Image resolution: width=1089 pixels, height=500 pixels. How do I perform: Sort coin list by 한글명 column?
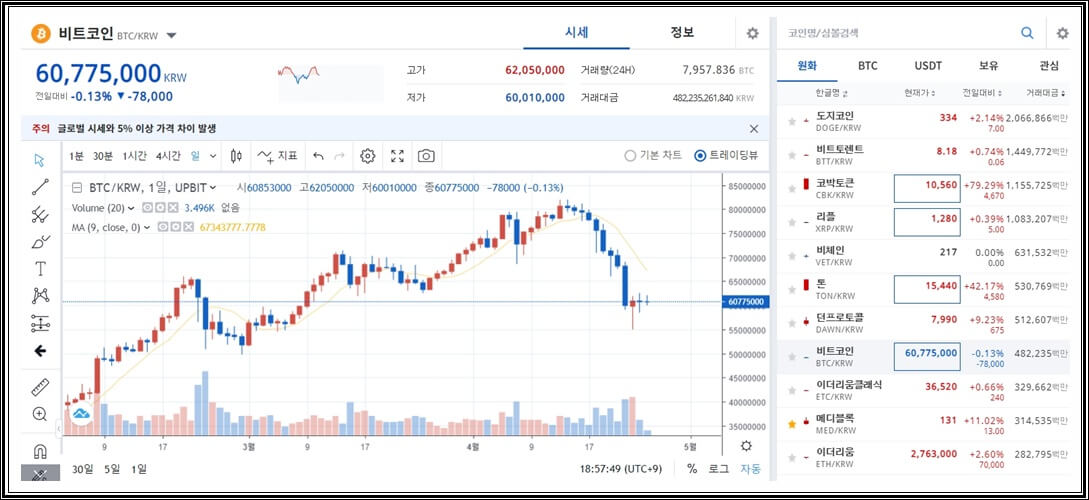[x=832, y=92]
